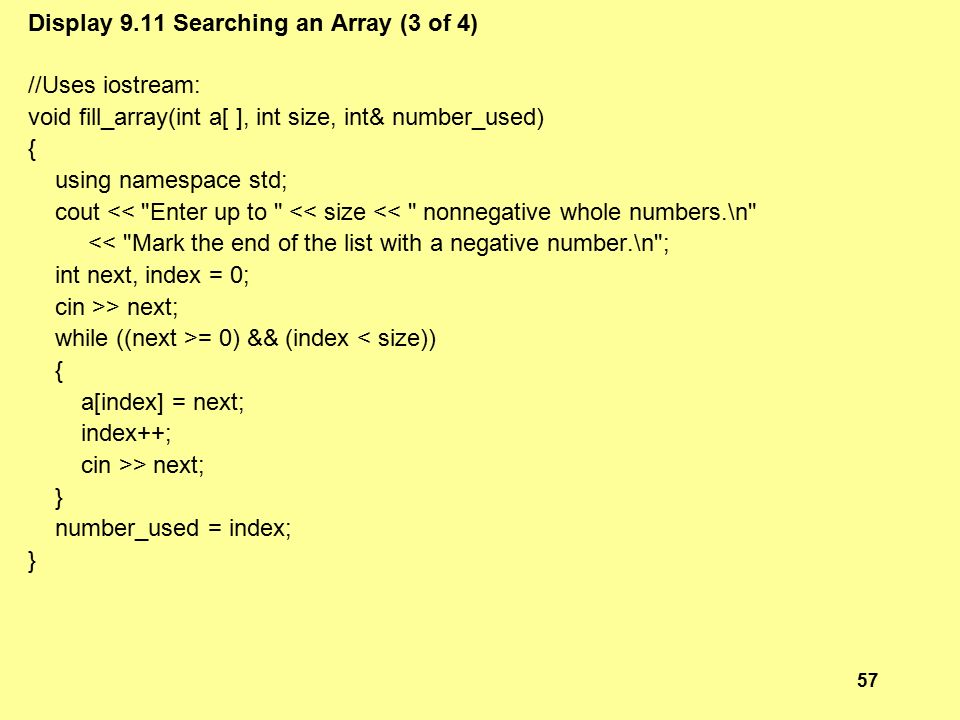Viewport: 960px width, 720px height.
Task: Click the final closing brace of the function
Action: tap(32, 561)
